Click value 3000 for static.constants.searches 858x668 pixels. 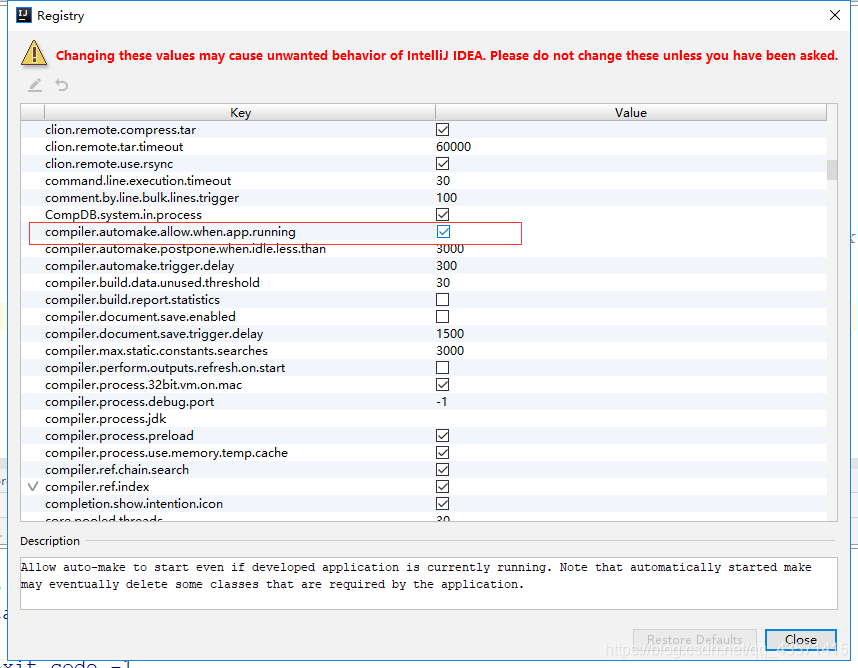coord(450,351)
